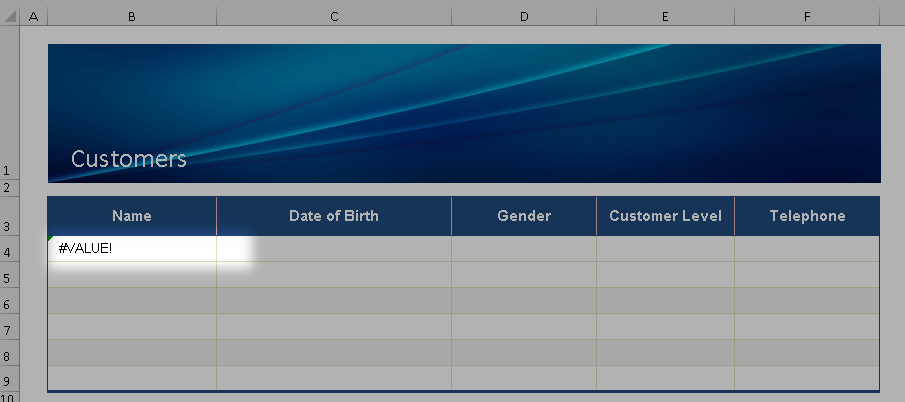Click the green error indicator triangle in the Name column

pos(51,239)
